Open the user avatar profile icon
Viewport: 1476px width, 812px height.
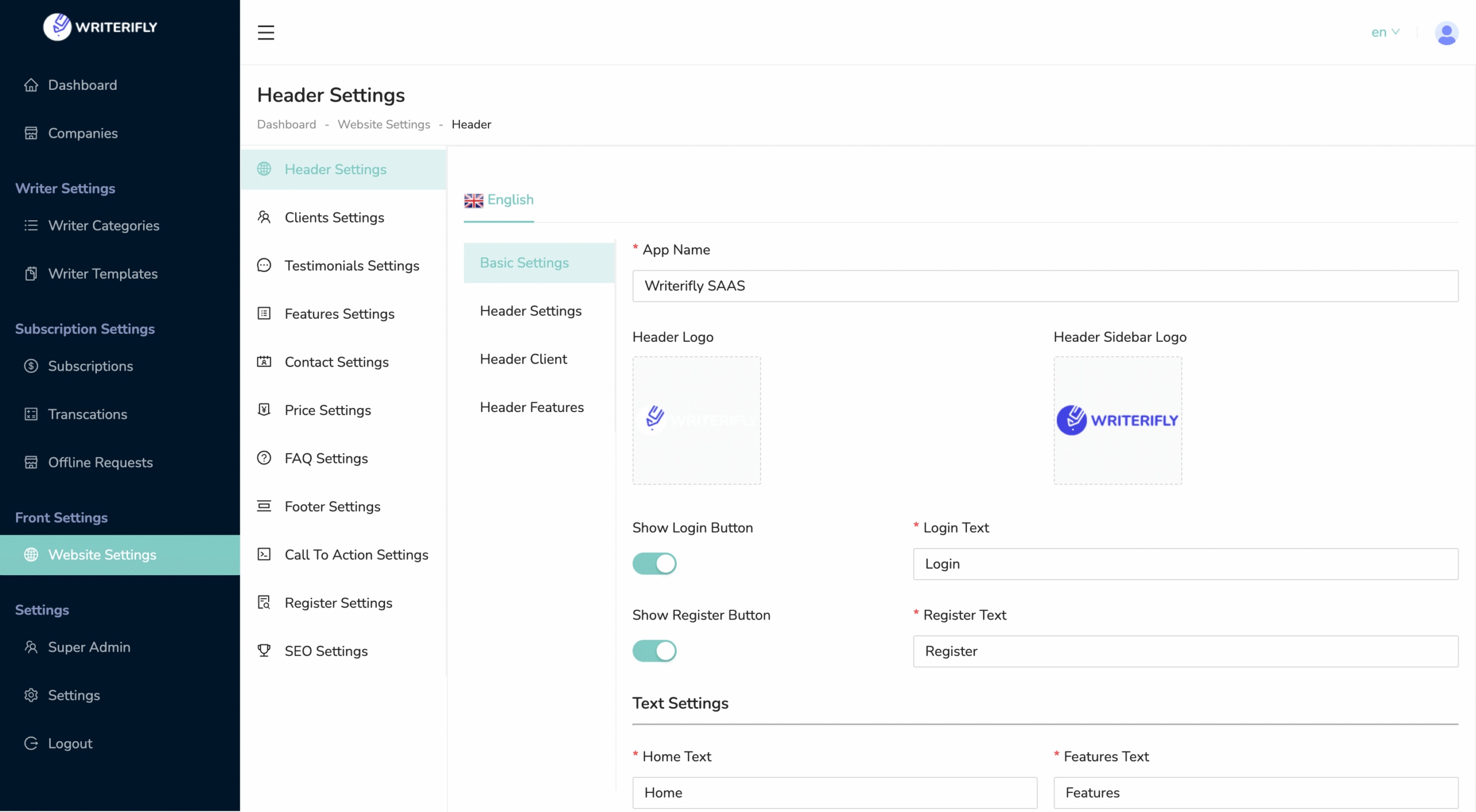tap(1446, 33)
